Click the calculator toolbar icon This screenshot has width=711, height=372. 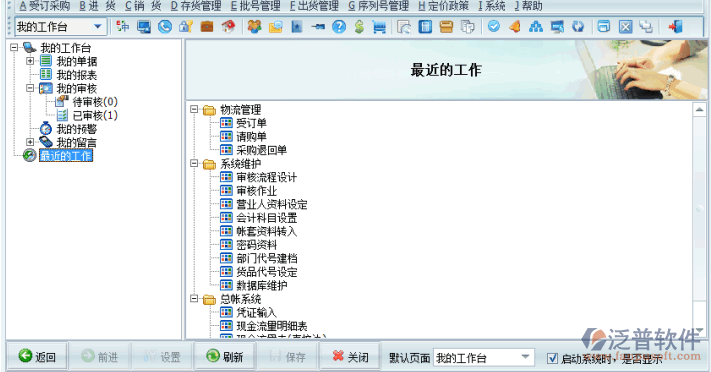click(425, 27)
